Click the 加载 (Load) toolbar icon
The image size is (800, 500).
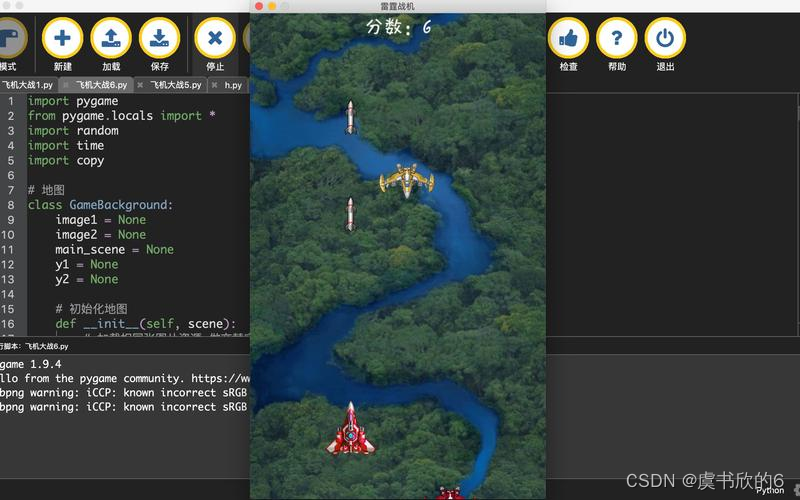(x=111, y=38)
